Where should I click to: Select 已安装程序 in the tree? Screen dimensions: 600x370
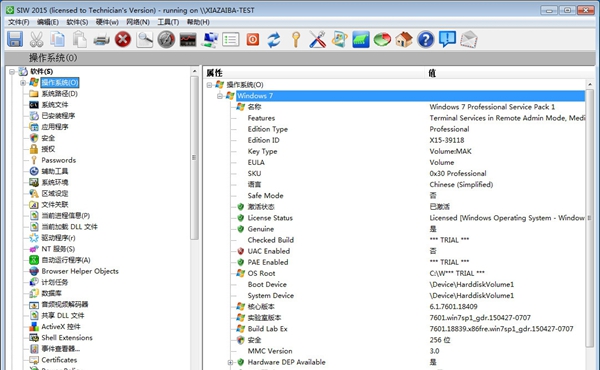coord(58,116)
